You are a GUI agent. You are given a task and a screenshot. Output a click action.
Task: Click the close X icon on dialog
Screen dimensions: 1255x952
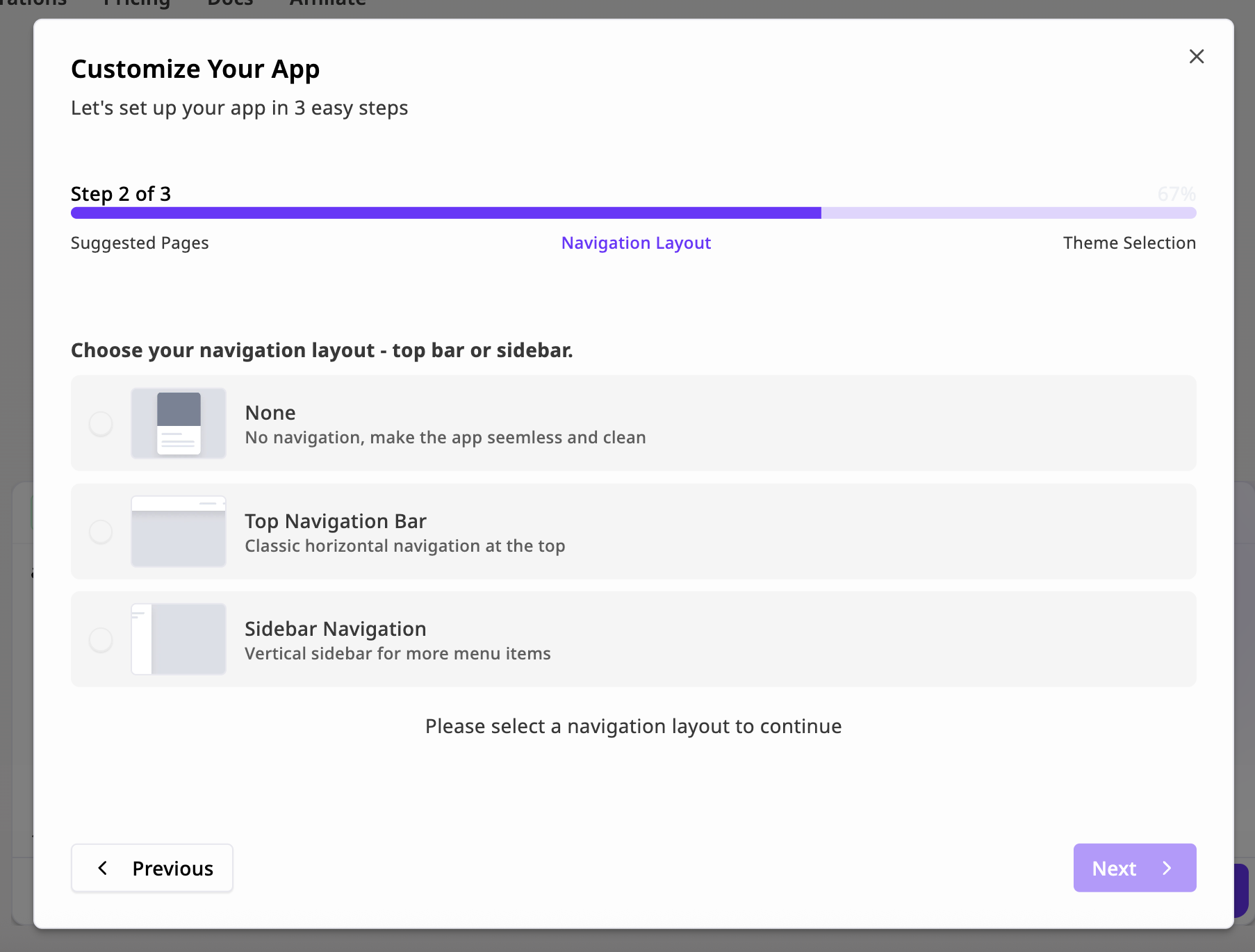(1197, 56)
